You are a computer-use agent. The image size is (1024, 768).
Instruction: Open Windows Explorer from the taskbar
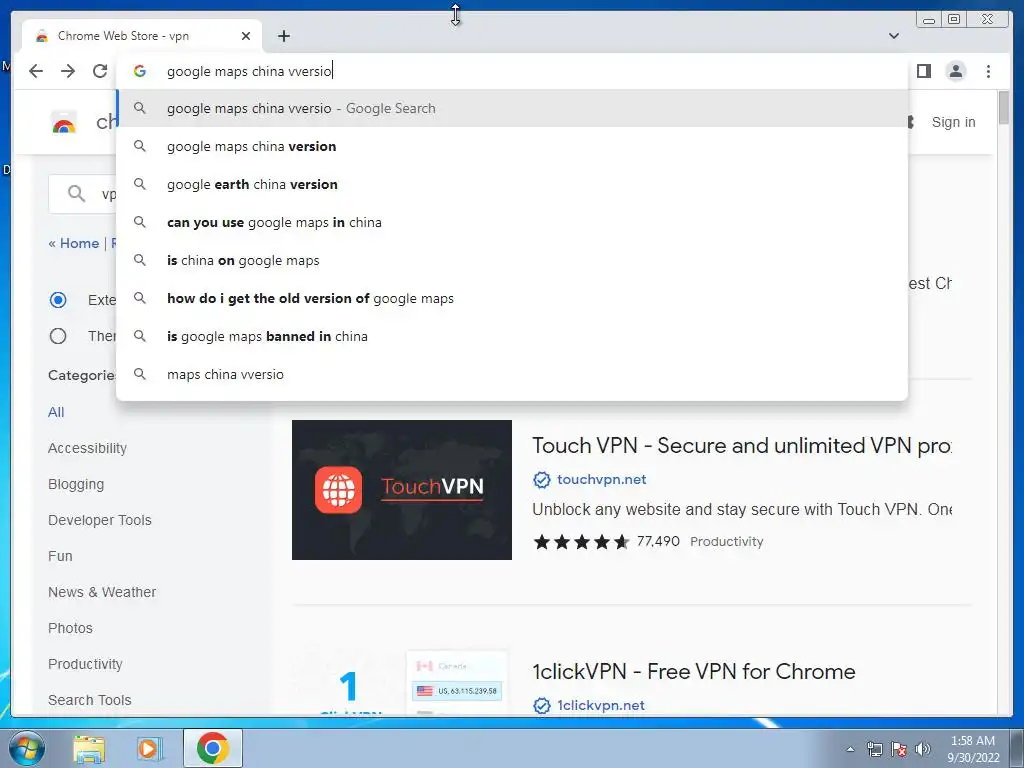click(x=89, y=748)
